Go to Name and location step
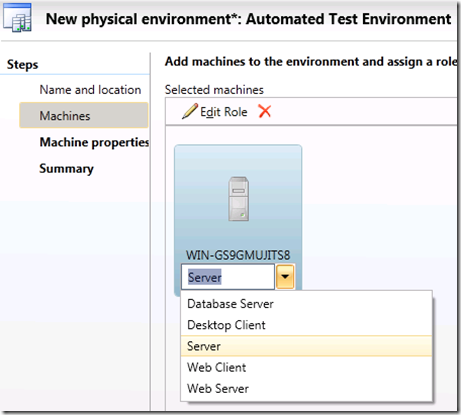This screenshot has height=415, width=461. point(90,90)
